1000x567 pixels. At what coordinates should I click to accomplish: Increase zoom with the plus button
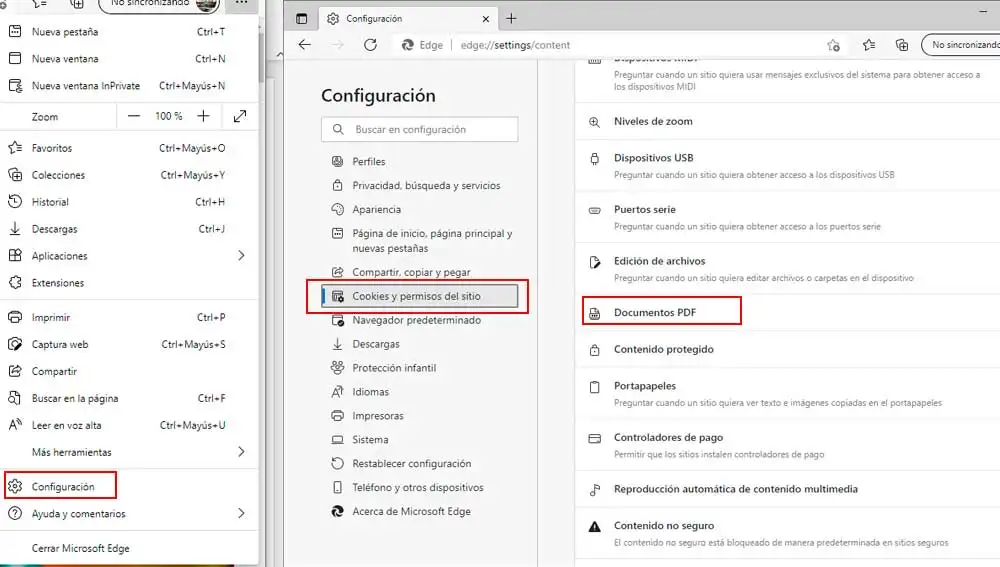point(203,116)
